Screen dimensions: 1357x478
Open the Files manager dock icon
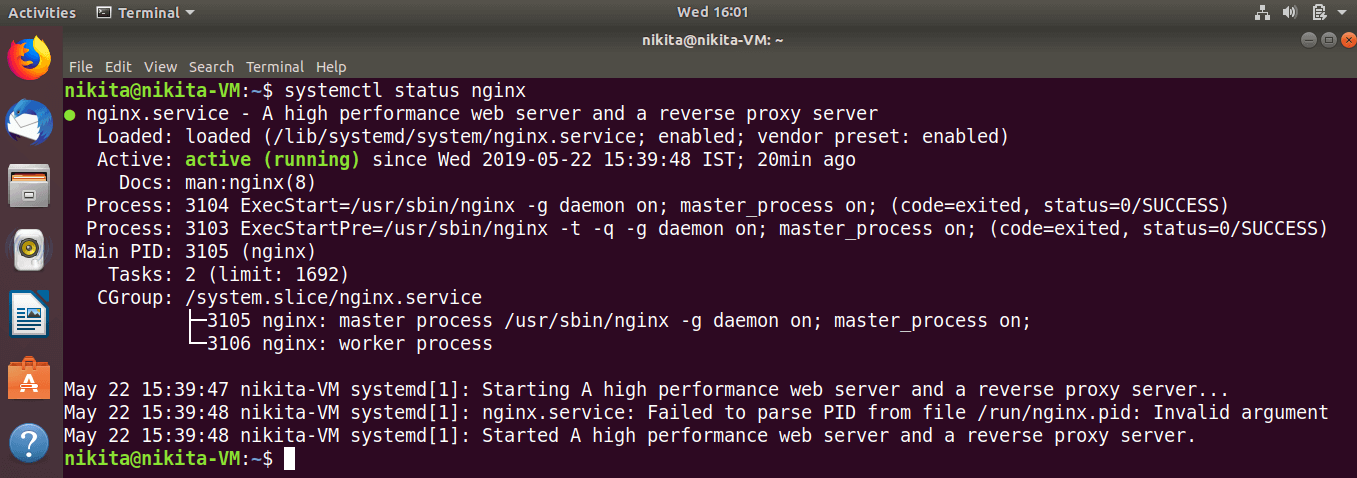(x=29, y=187)
